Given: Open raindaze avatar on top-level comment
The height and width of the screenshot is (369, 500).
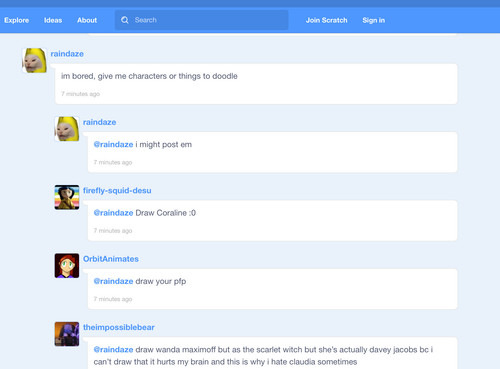Looking at the screenshot, I should pos(34,60).
